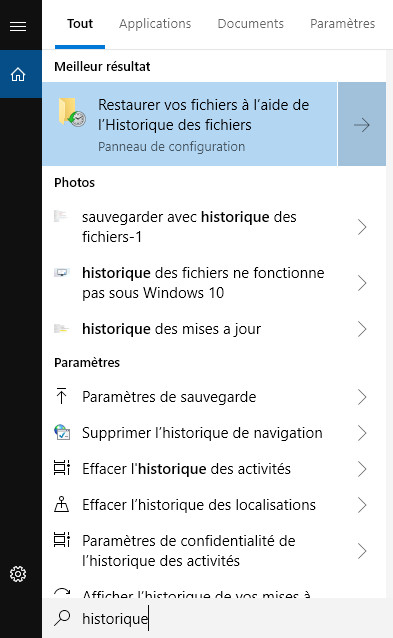
Task: Click the search magnifier icon in the search box
Action: (62, 618)
